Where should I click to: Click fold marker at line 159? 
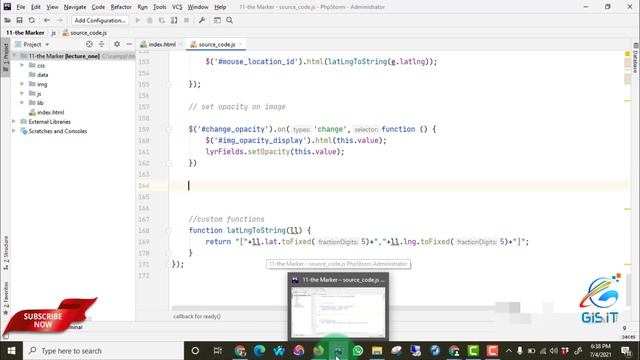pyautogui.click(x=169, y=129)
